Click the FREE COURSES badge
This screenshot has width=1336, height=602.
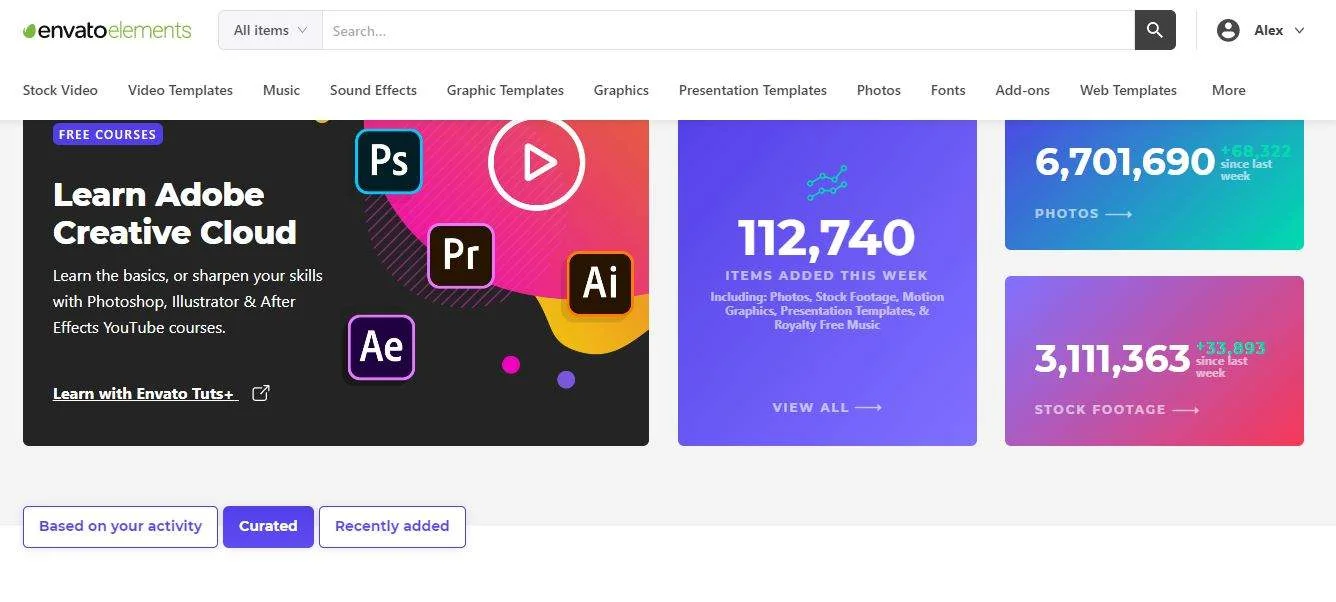pos(108,134)
